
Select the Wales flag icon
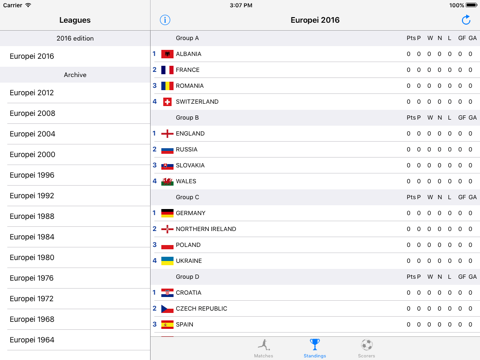[x=167, y=181]
